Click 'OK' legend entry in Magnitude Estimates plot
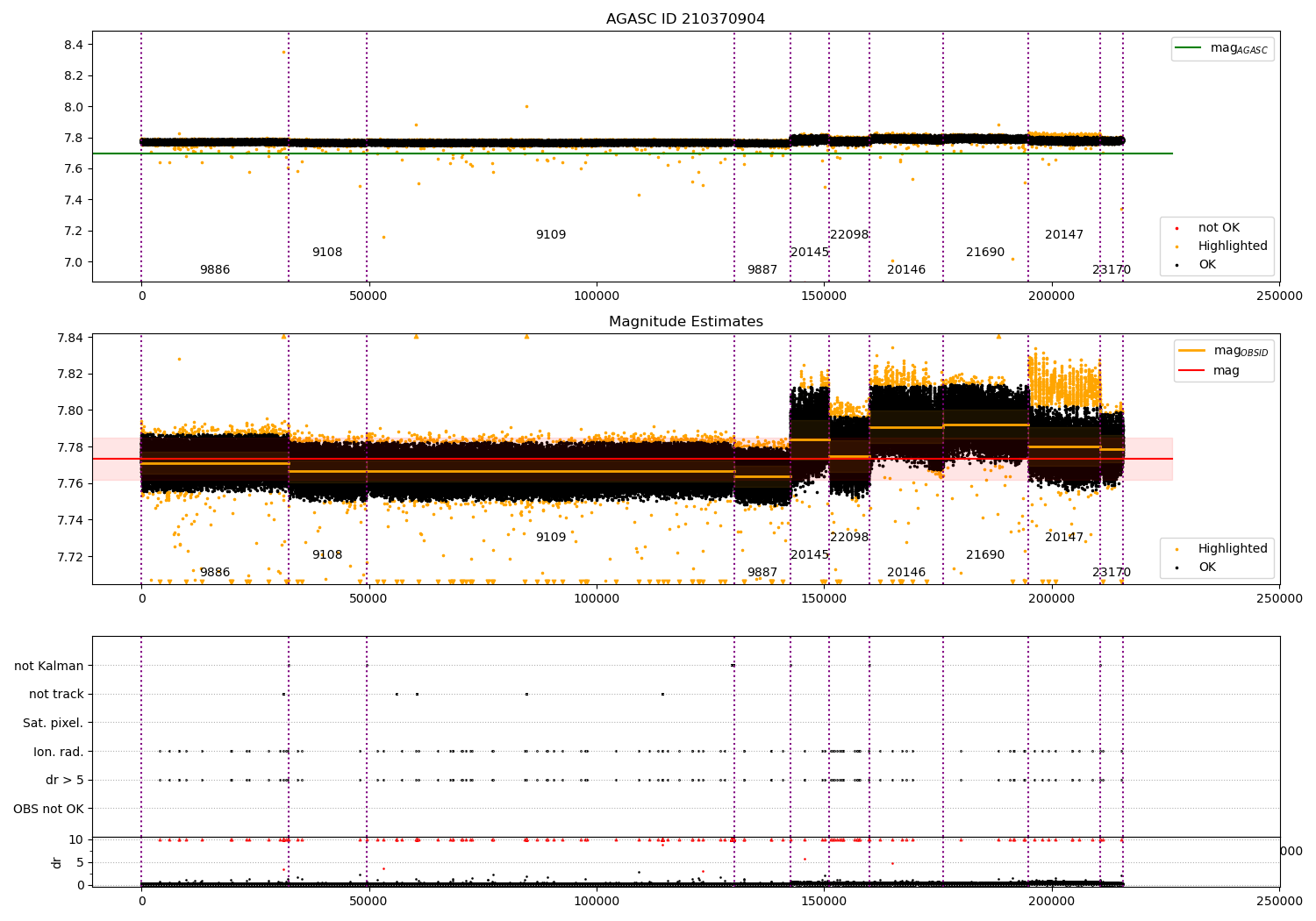Screen dimensions: 1316x921 [x=1195, y=568]
